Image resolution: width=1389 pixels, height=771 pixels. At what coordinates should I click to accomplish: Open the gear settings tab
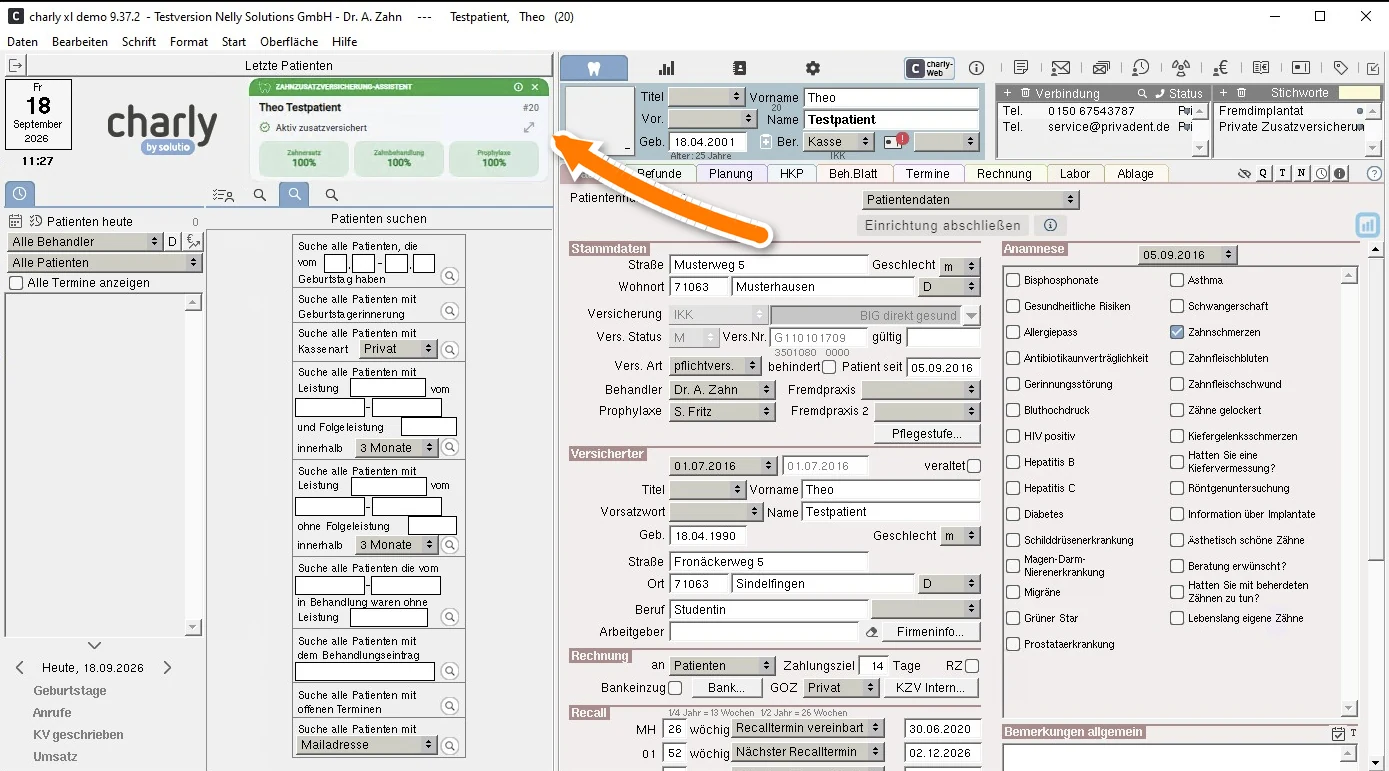pos(812,68)
